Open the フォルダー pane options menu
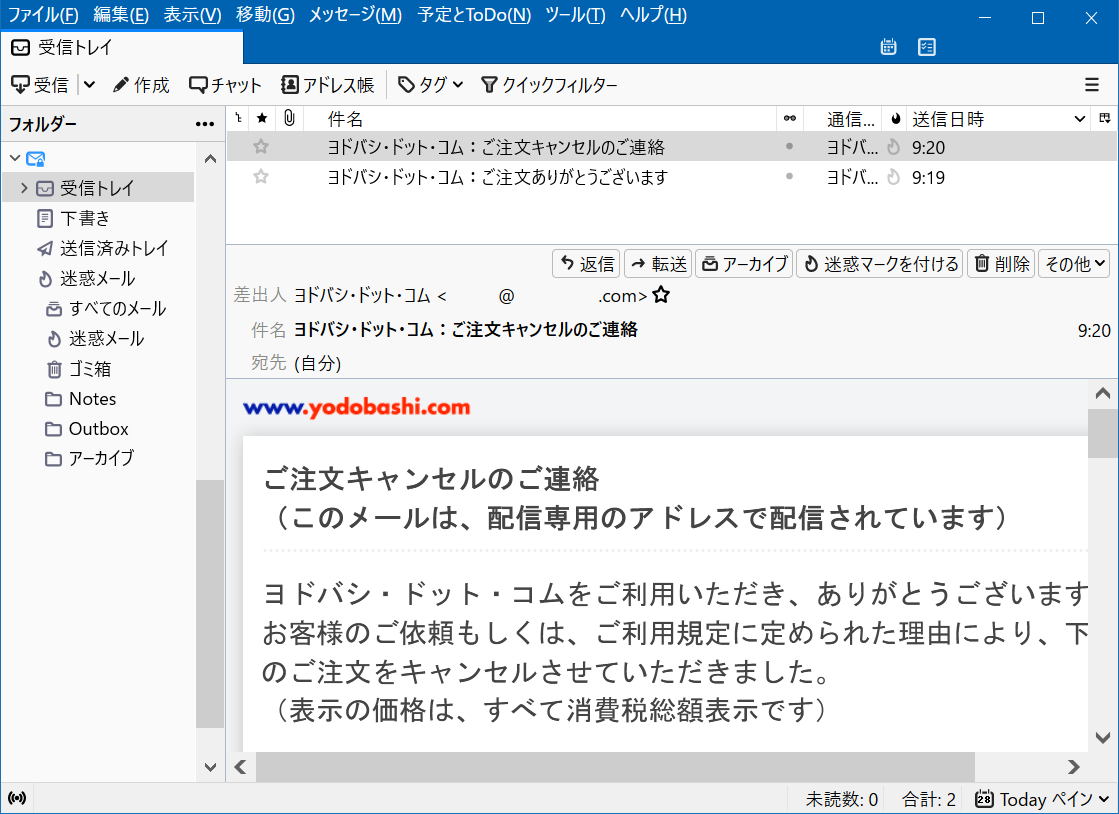Image resolution: width=1119 pixels, height=814 pixels. (205, 124)
